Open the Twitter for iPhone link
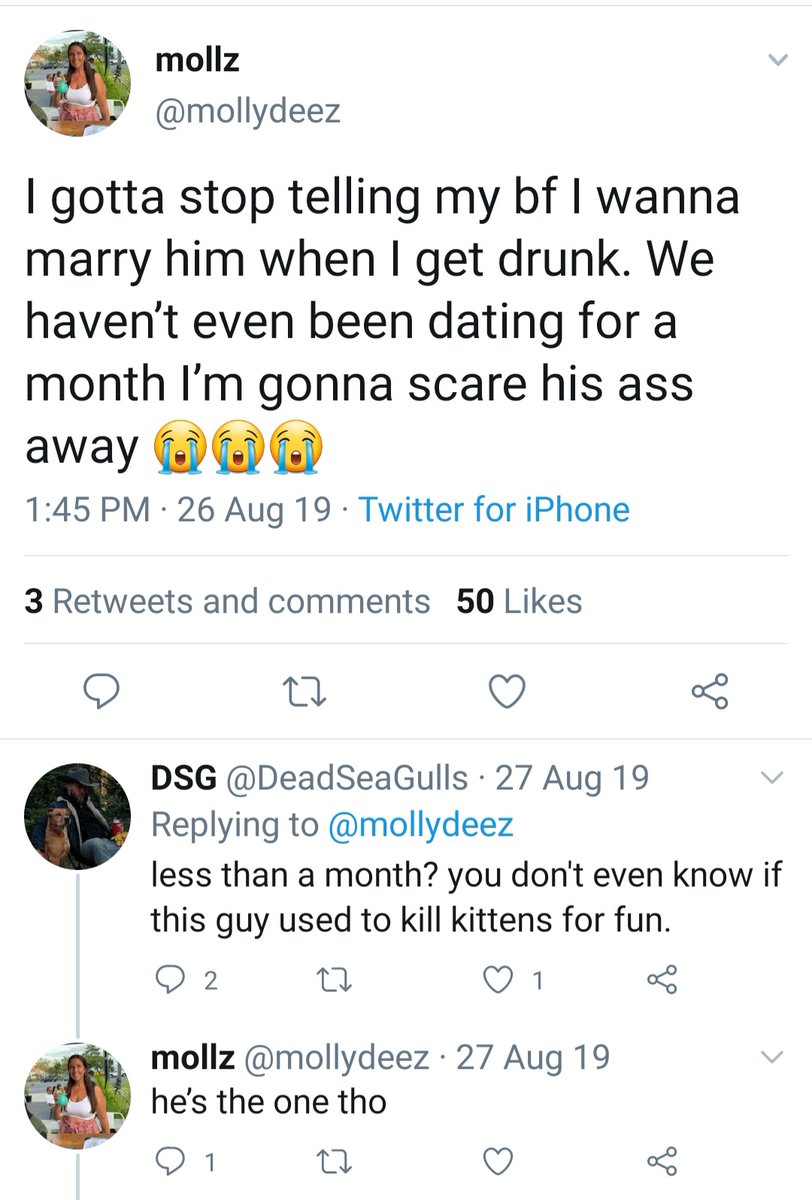Screen dimensions: 812x1200 pyautogui.click(x=494, y=510)
